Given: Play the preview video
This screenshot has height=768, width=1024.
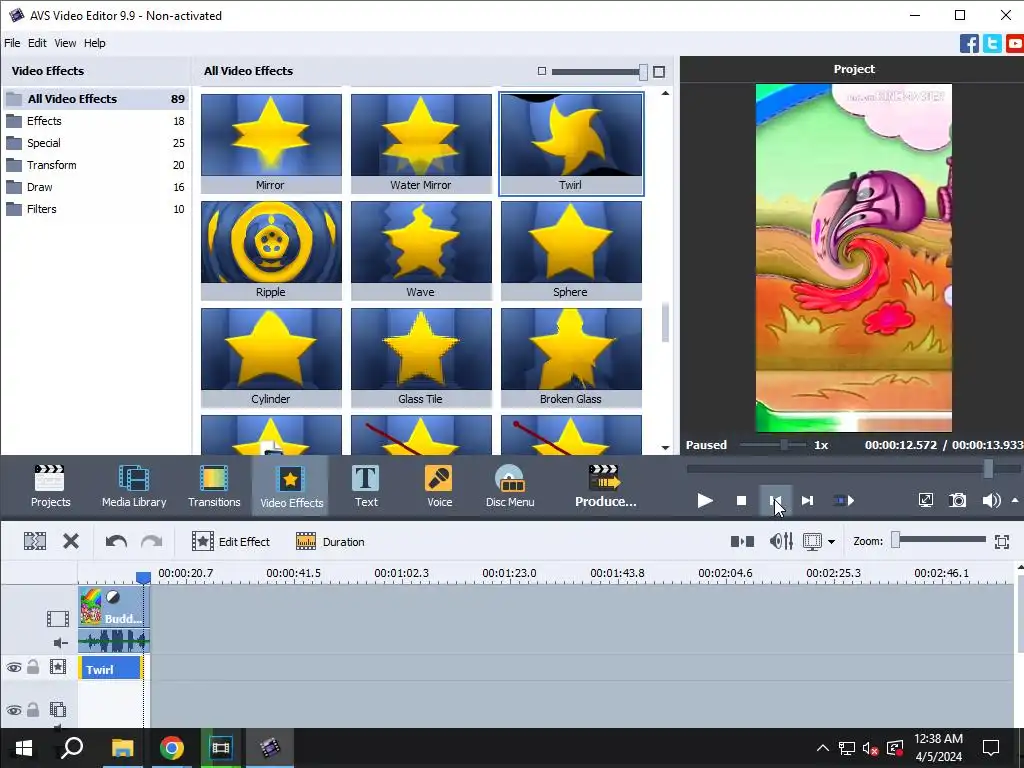Looking at the screenshot, I should 705,501.
